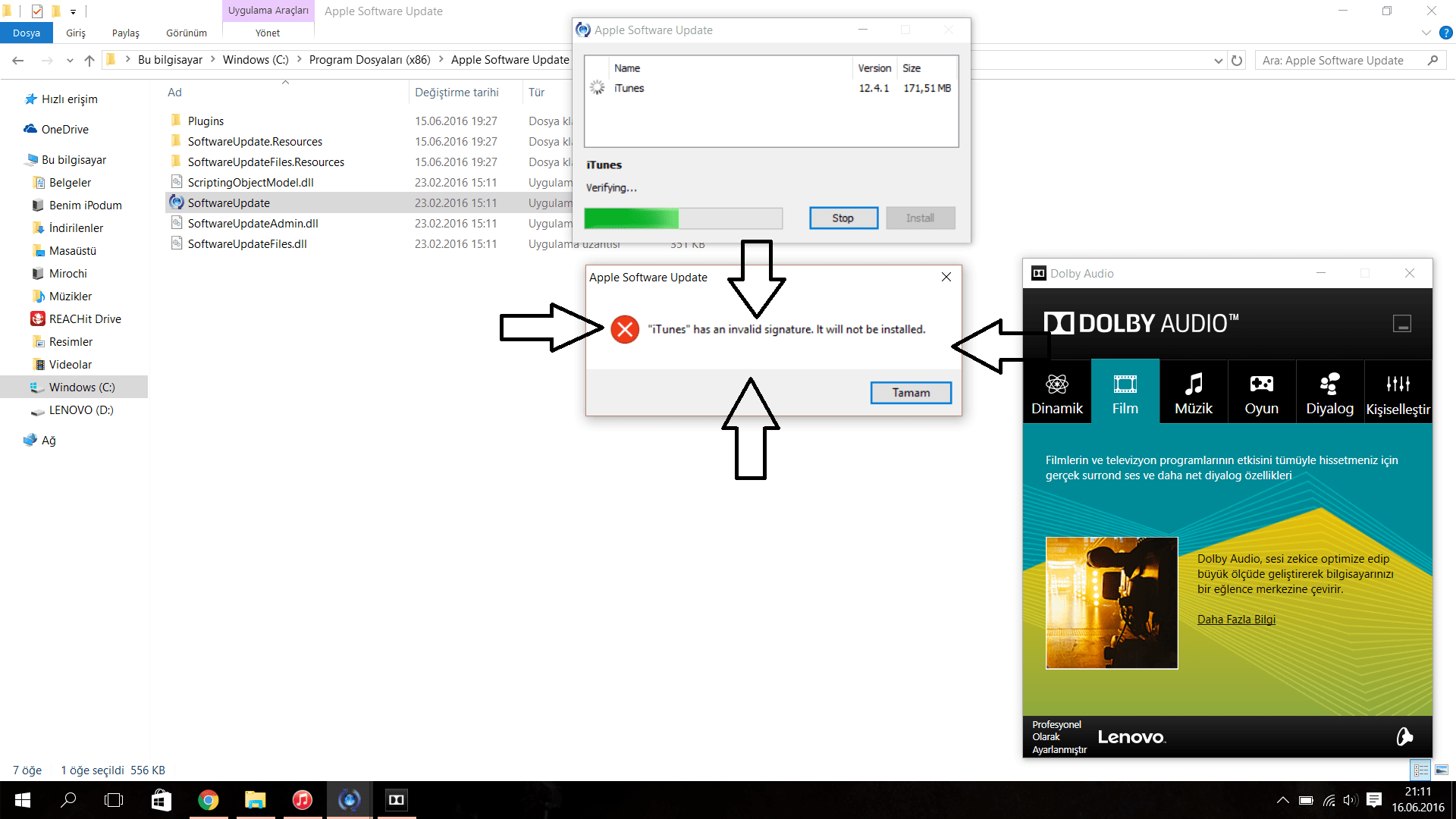1456x819 pixels.
Task: Open the Görünüm ribbon tab
Action: click(x=187, y=33)
